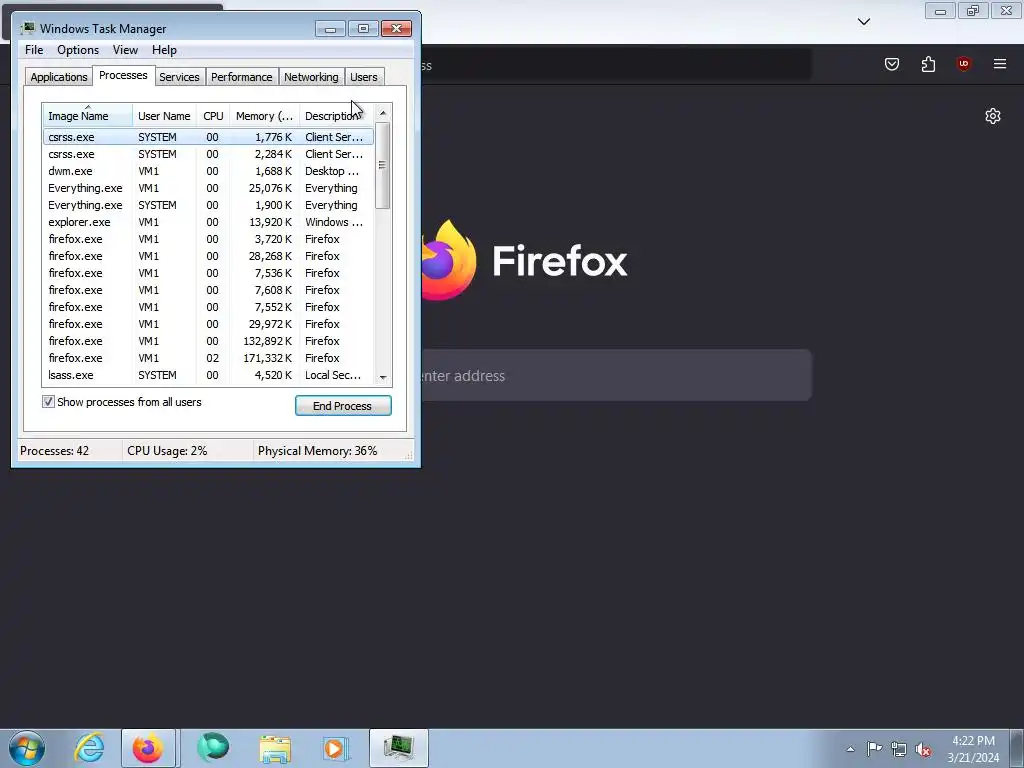Open Action Center flag icon

[874, 749]
